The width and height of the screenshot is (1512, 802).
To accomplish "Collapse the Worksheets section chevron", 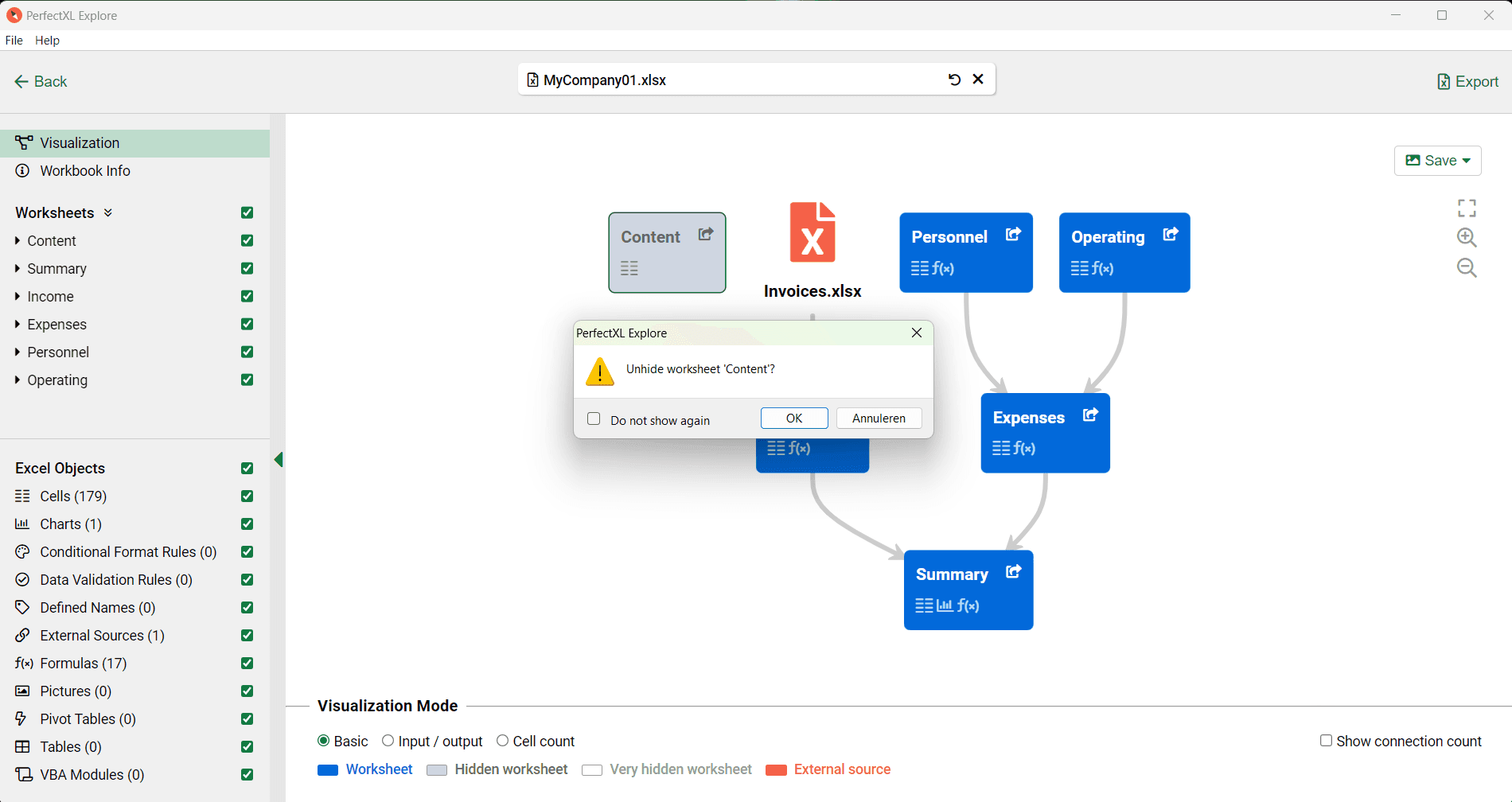I will click(108, 212).
